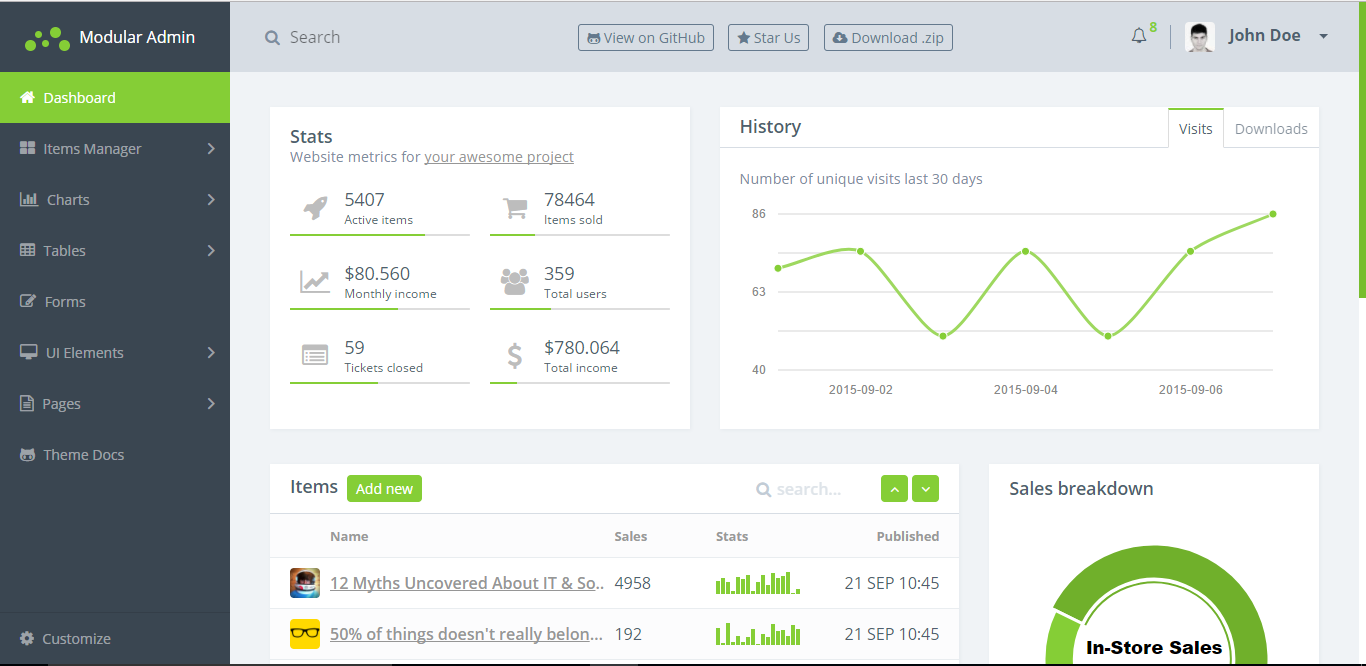Expand the UI Elements submenu chevron

(211, 352)
